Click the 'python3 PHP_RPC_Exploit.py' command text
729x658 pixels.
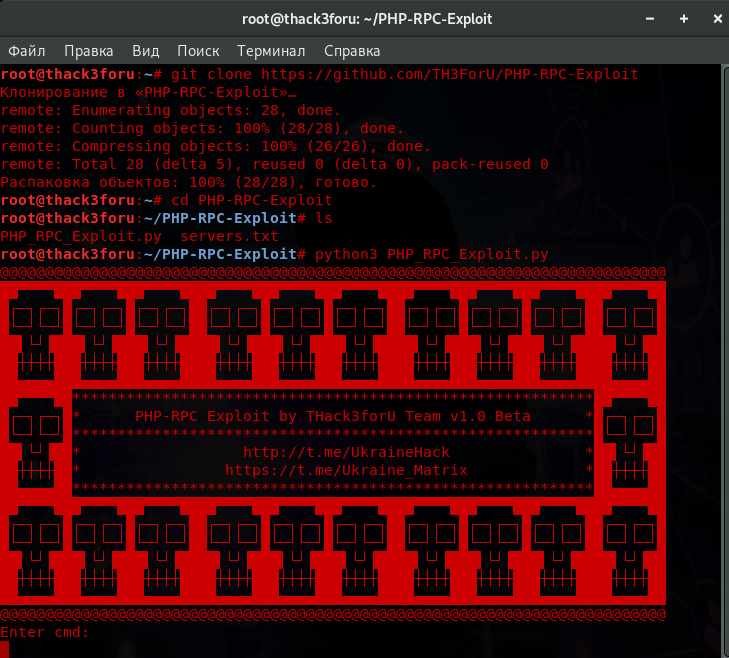(x=432, y=254)
